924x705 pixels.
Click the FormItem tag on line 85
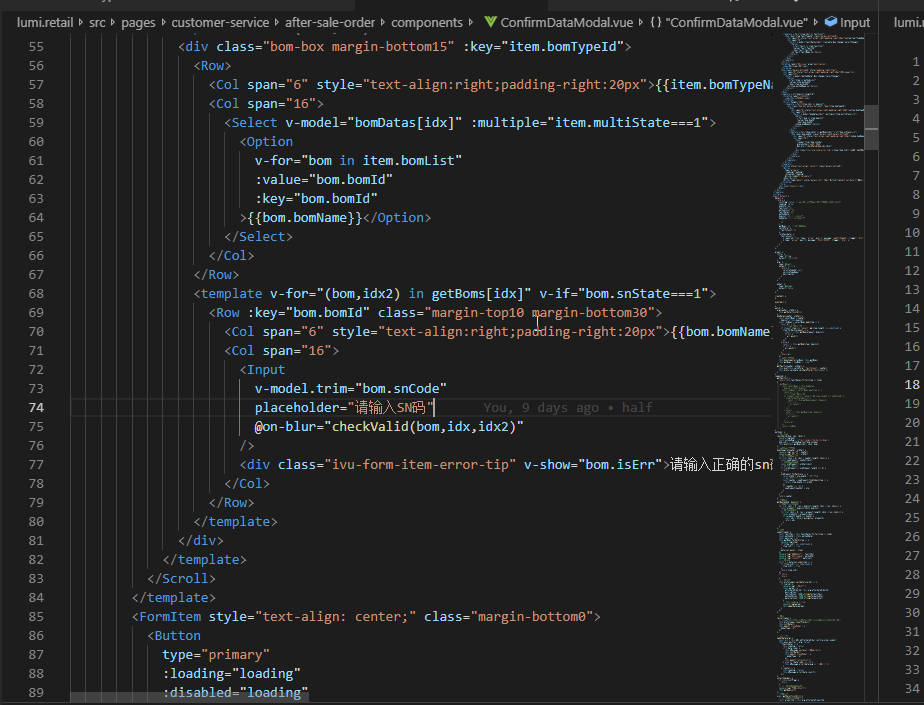click(x=170, y=617)
